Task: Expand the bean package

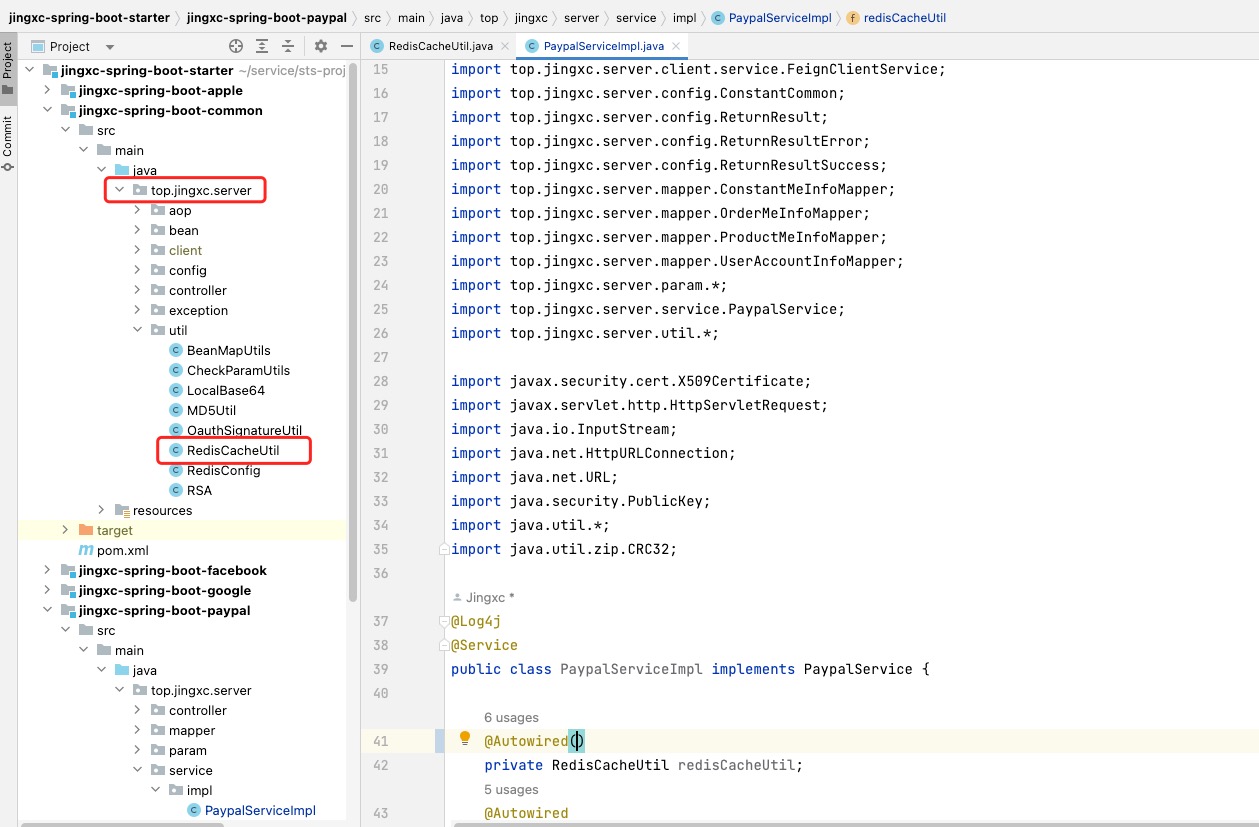Action: (x=138, y=230)
